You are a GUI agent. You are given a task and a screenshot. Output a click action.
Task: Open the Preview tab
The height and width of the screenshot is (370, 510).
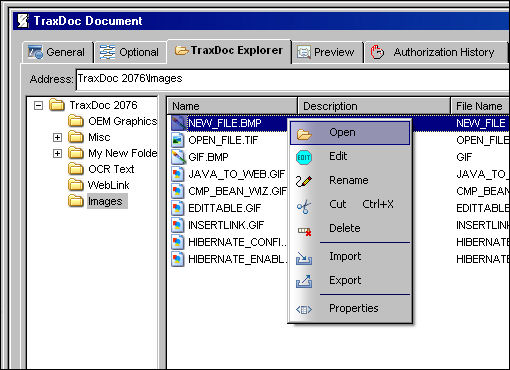click(328, 52)
